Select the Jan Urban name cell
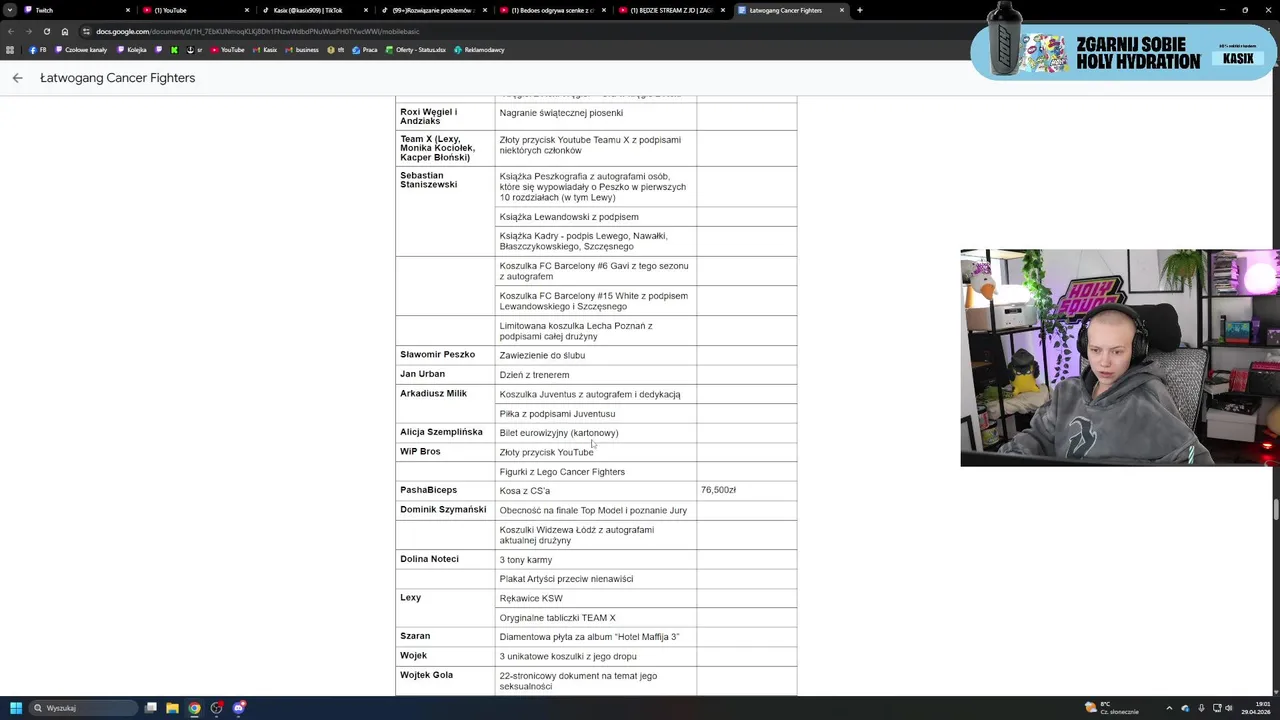 pyautogui.click(x=445, y=374)
